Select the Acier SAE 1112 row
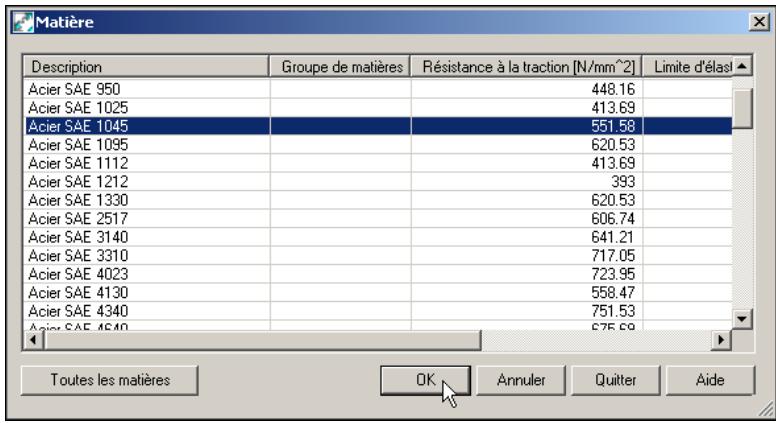 click(378, 163)
